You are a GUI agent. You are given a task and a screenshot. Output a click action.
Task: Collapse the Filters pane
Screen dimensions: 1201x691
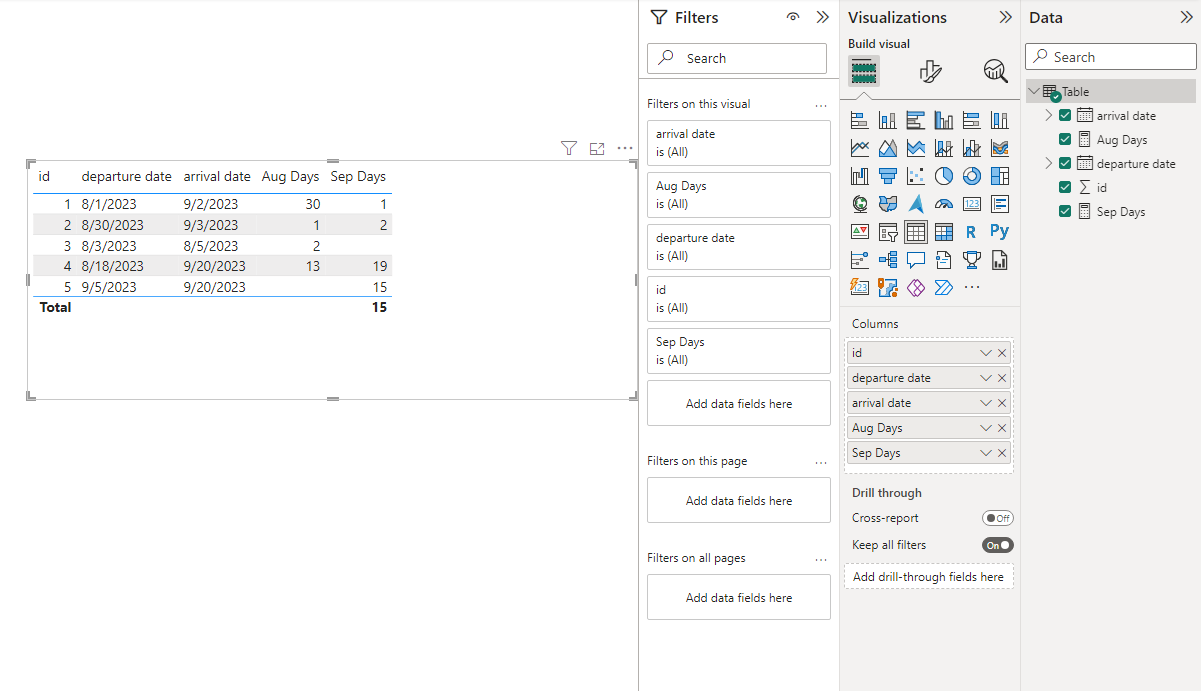[822, 17]
